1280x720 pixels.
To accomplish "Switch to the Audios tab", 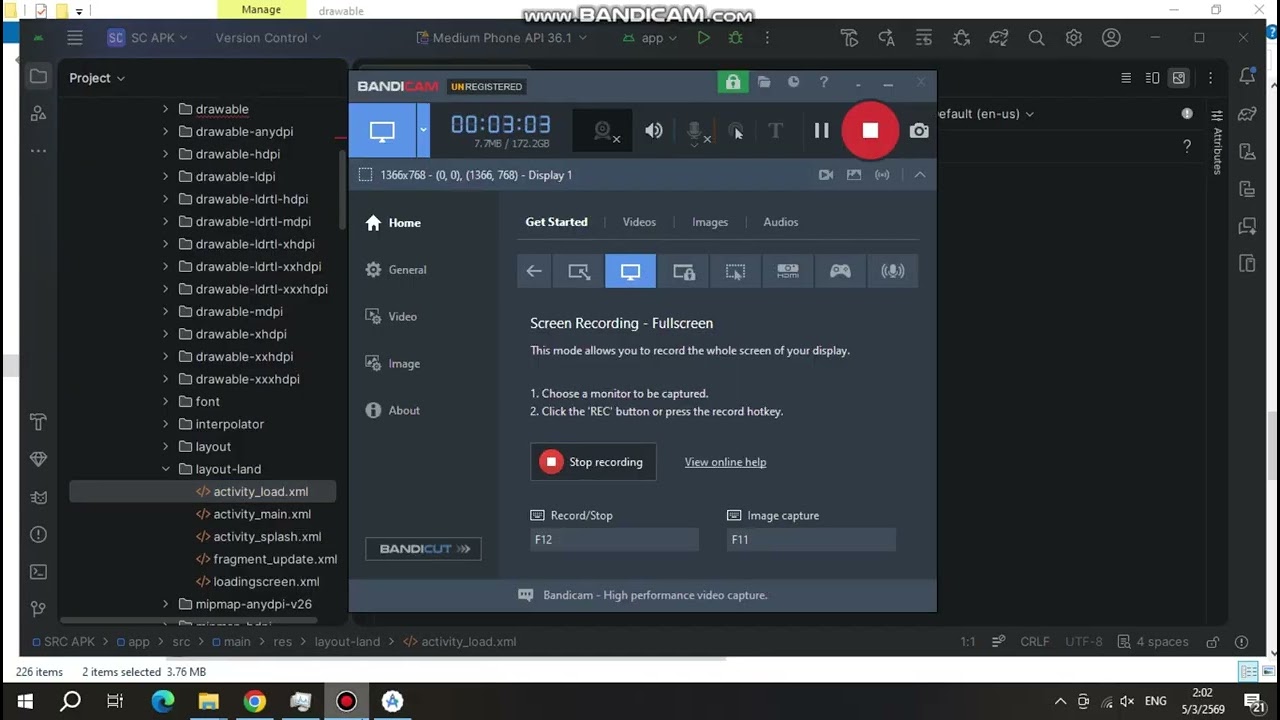I will (x=781, y=222).
